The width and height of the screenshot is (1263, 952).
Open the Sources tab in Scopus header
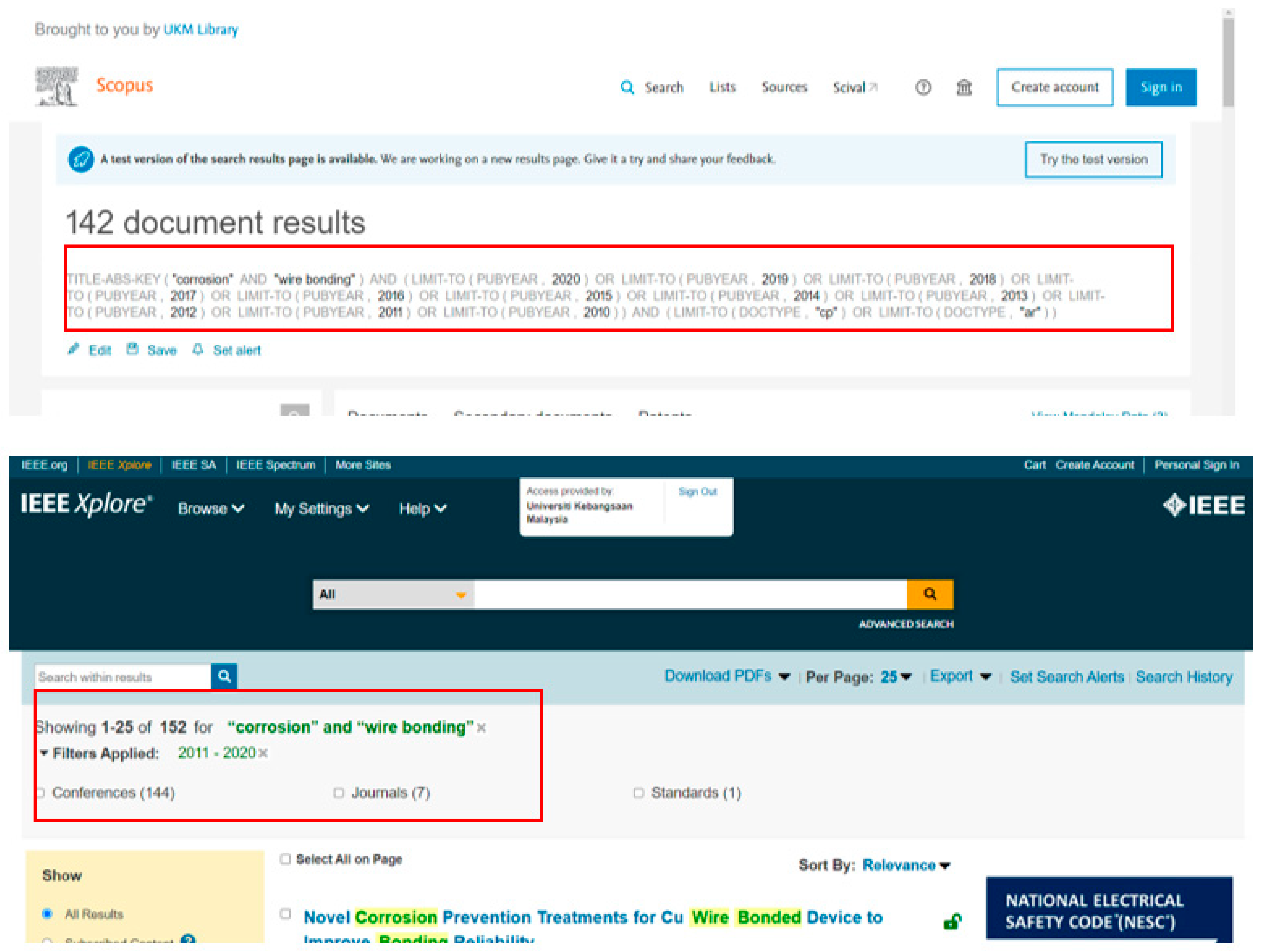(x=784, y=87)
